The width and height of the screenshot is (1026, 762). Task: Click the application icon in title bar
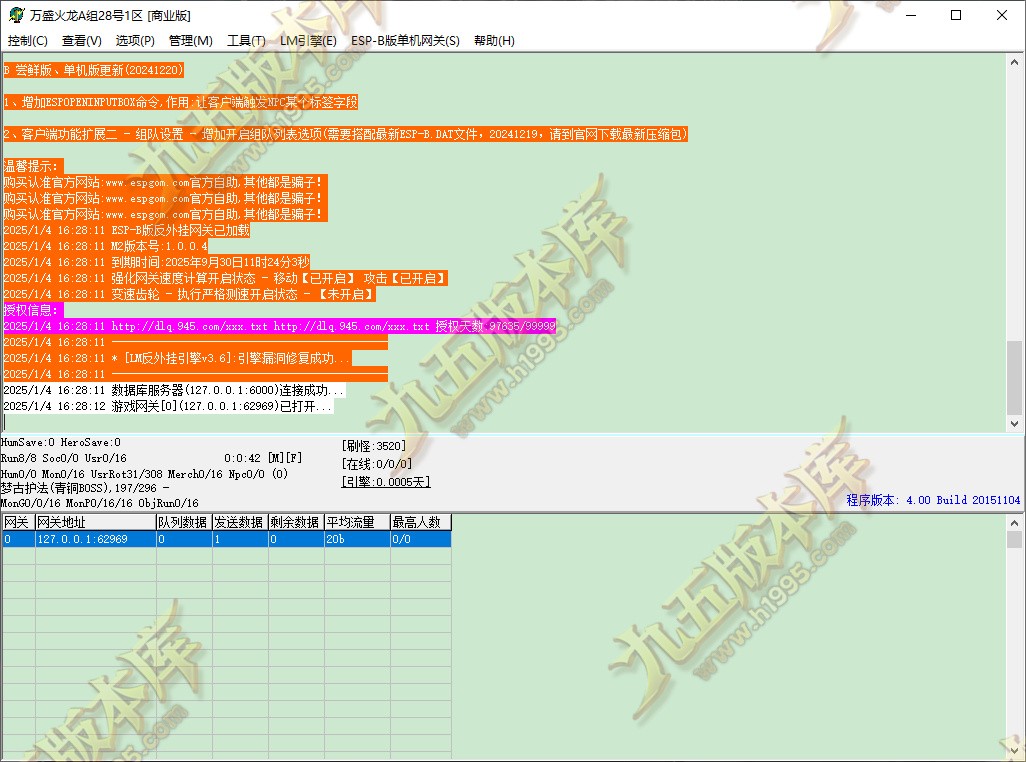tap(16, 15)
